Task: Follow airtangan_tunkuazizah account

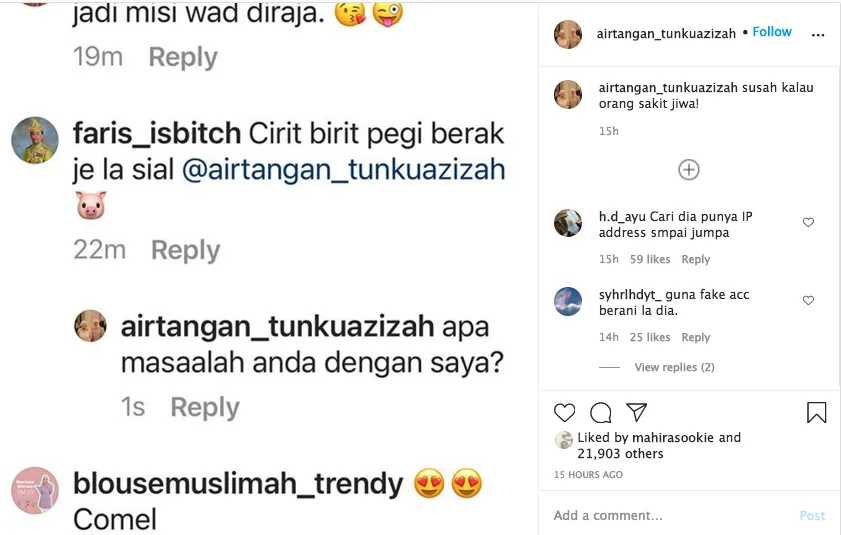Action: (x=772, y=32)
